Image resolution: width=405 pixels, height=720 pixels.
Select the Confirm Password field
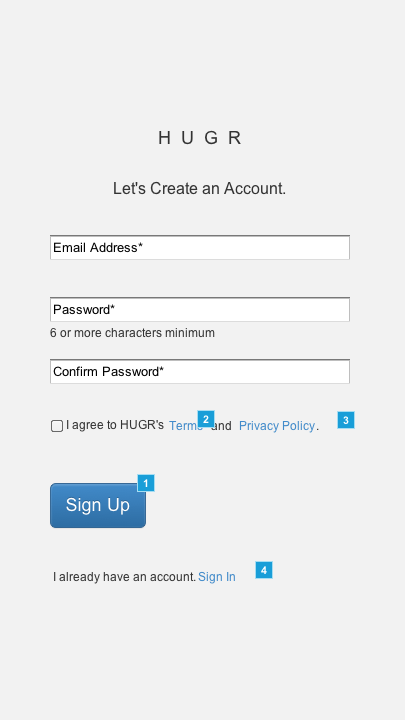click(200, 371)
